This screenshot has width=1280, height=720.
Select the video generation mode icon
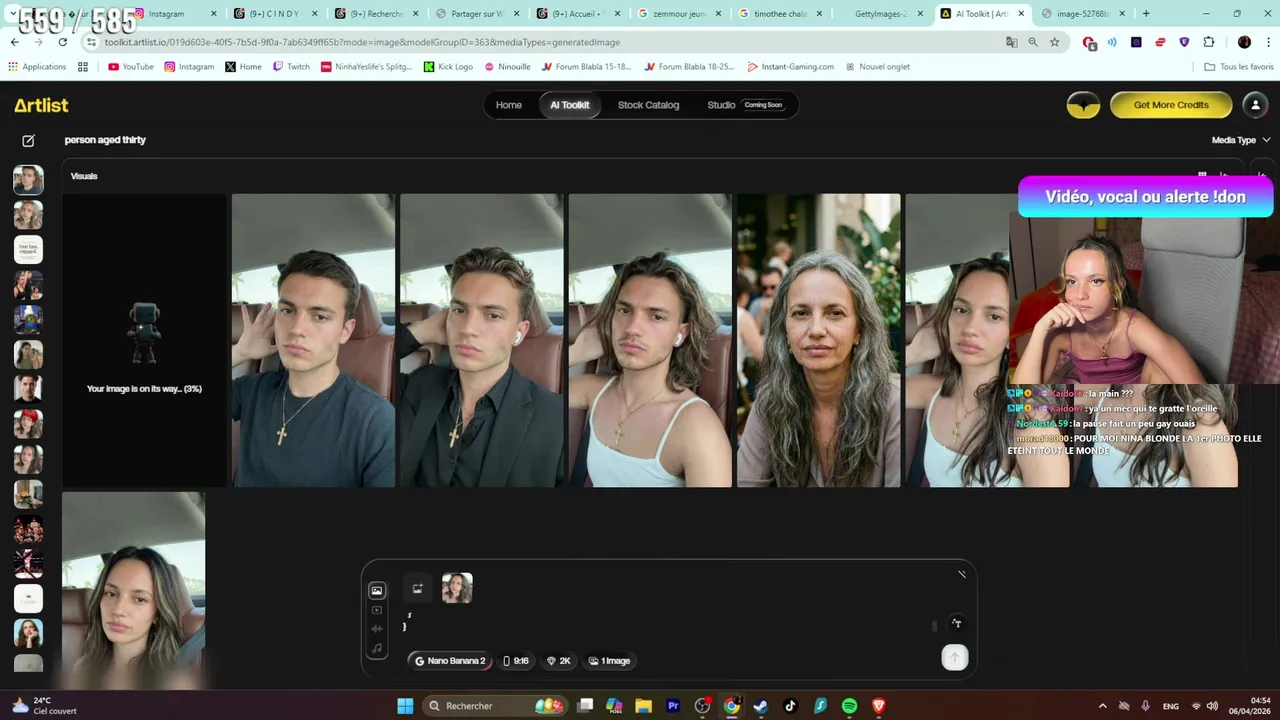pyautogui.click(x=377, y=610)
